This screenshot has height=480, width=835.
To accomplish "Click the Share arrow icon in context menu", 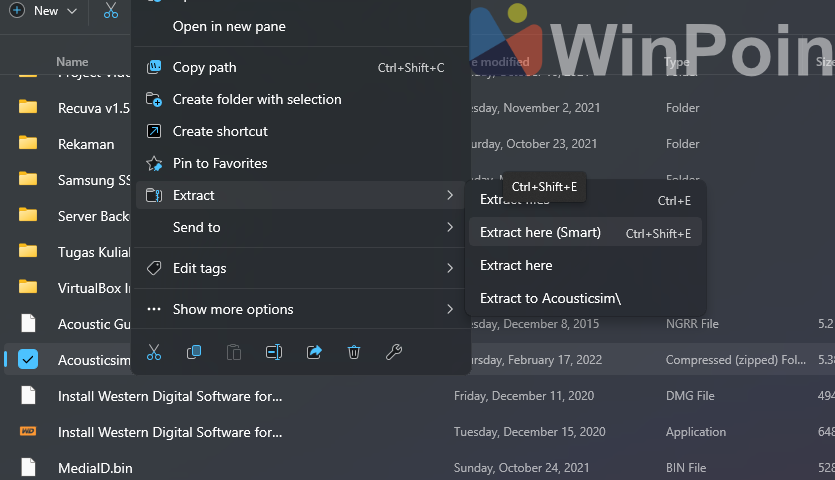I will [314, 352].
